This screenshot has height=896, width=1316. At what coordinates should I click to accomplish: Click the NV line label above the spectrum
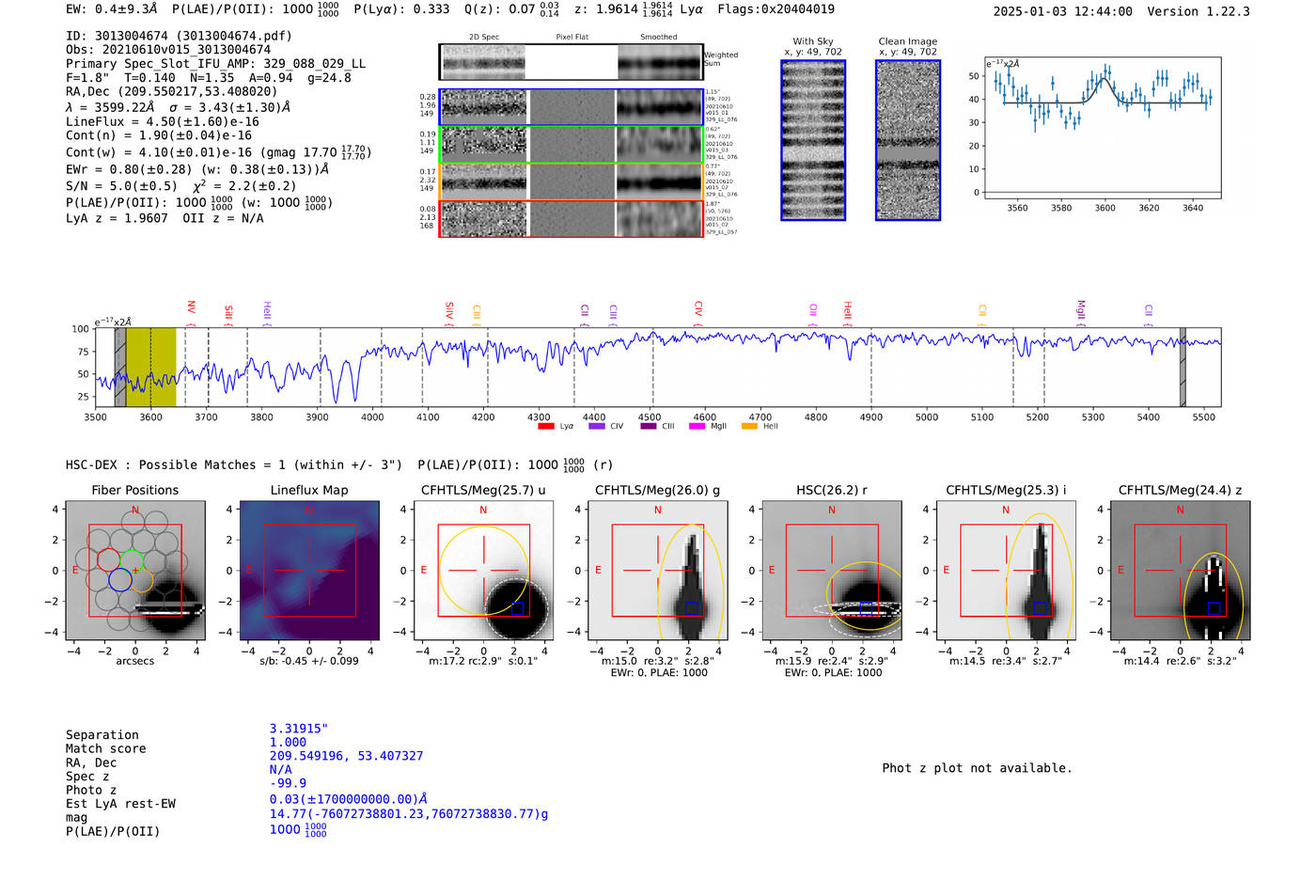pyautogui.click(x=191, y=307)
